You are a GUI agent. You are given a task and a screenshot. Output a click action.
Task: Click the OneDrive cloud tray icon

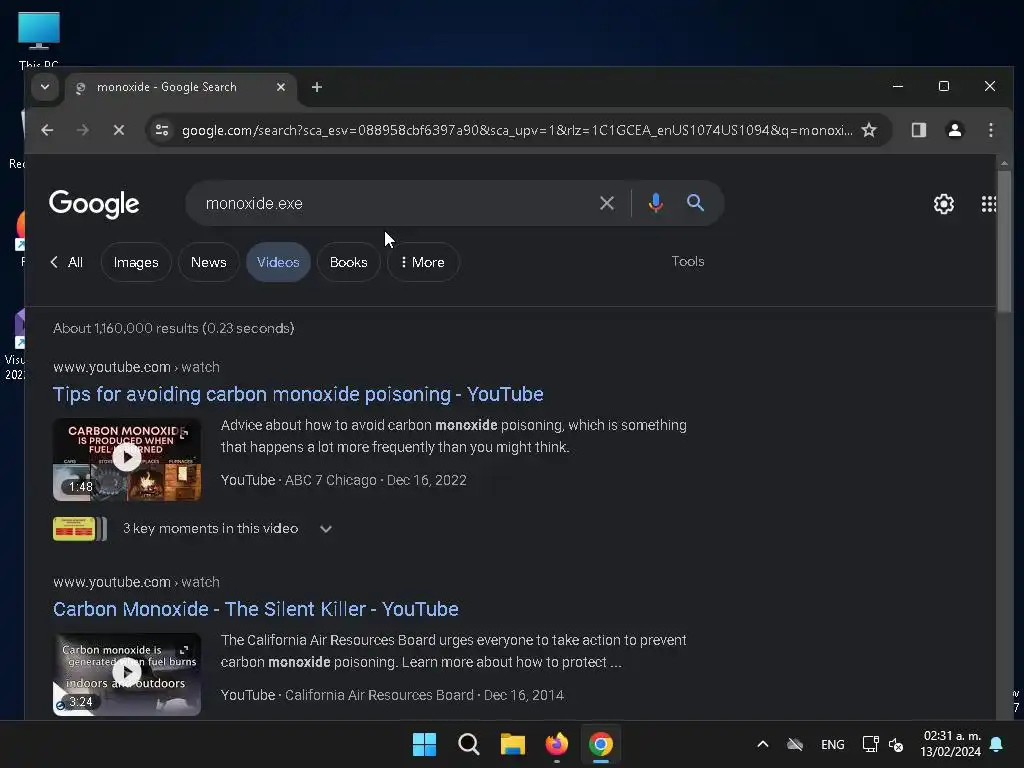(795, 744)
